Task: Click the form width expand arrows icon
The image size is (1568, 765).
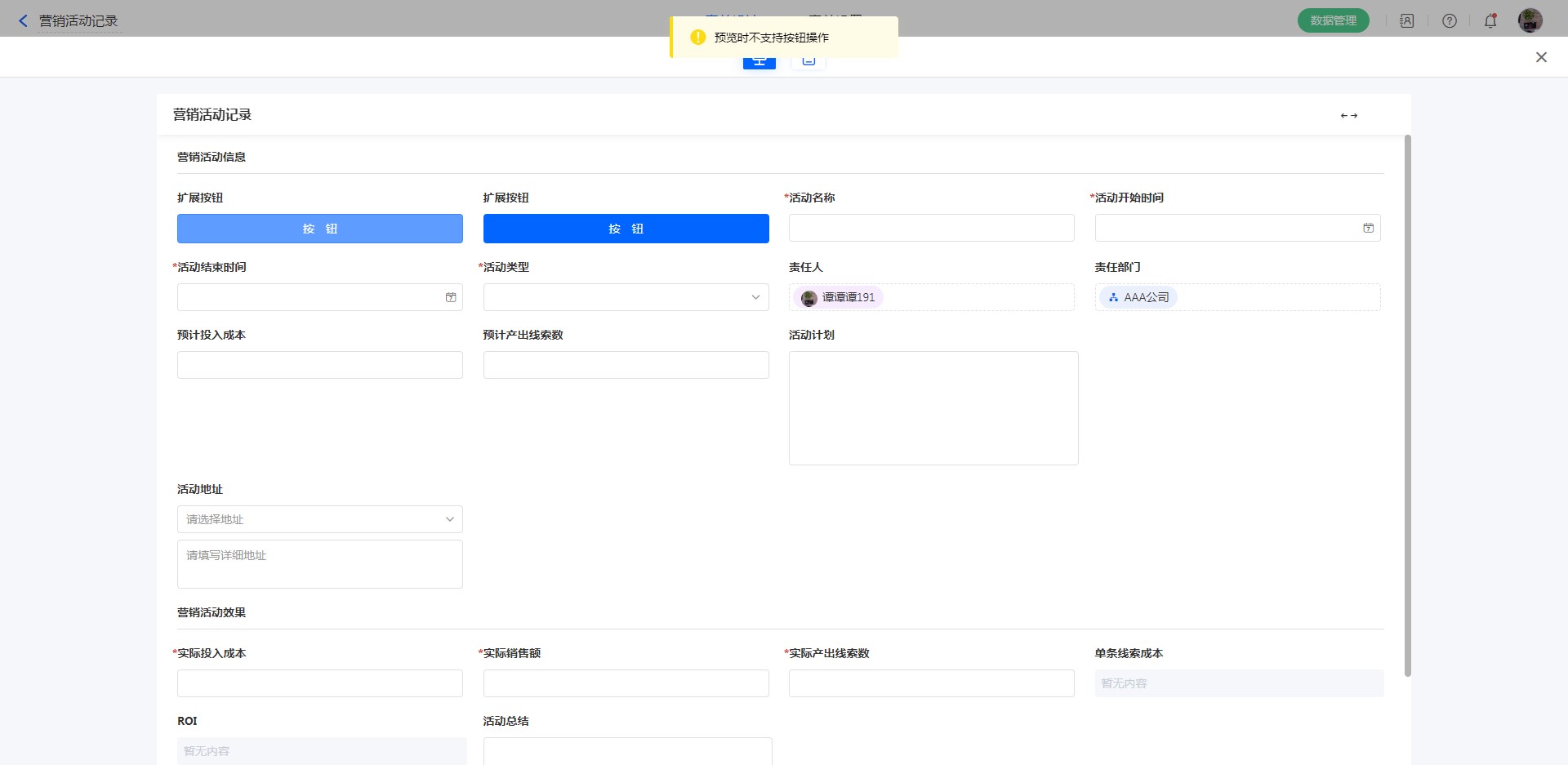Action: click(1348, 116)
